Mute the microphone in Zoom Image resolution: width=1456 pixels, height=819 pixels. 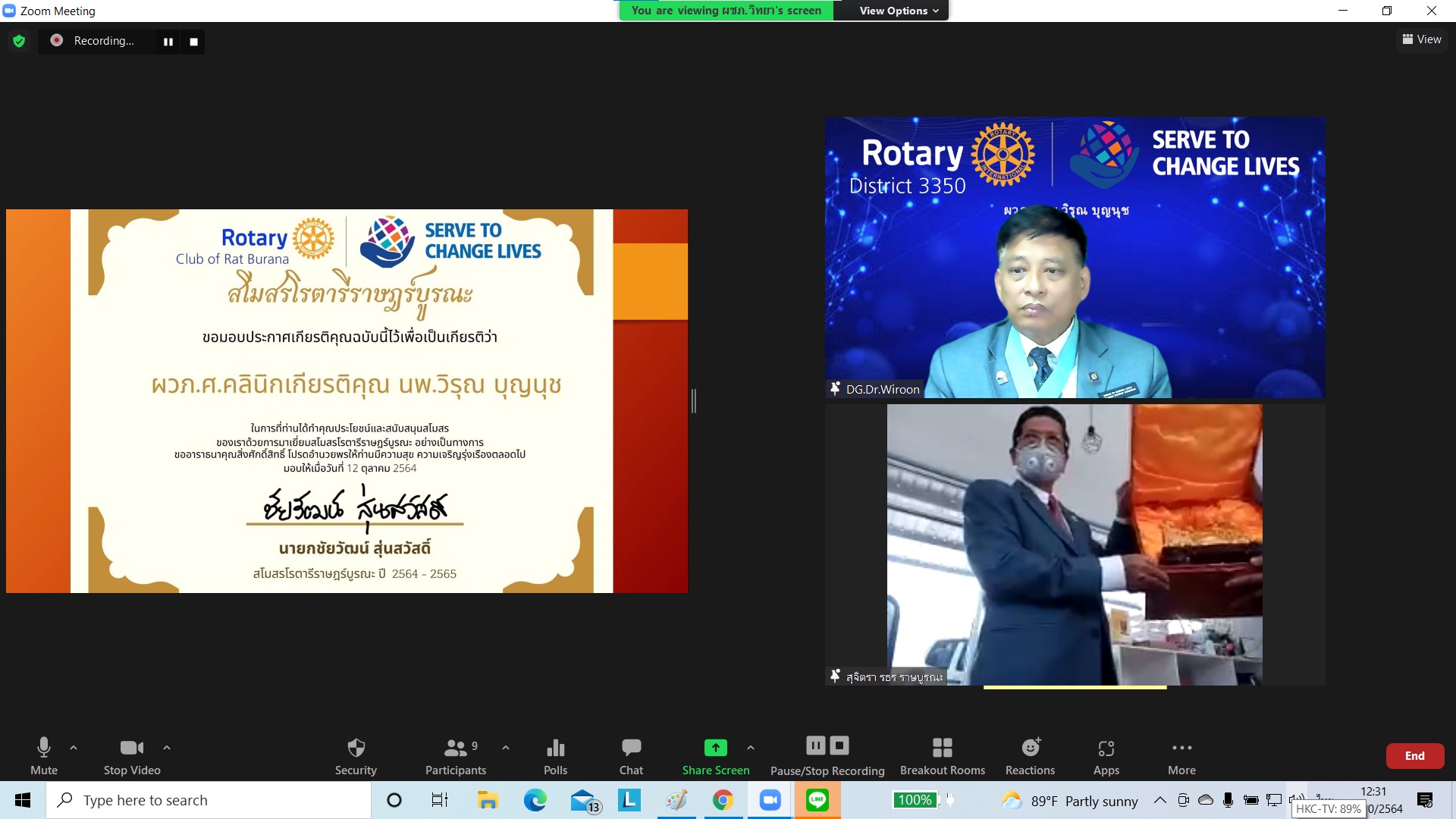[44, 755]
